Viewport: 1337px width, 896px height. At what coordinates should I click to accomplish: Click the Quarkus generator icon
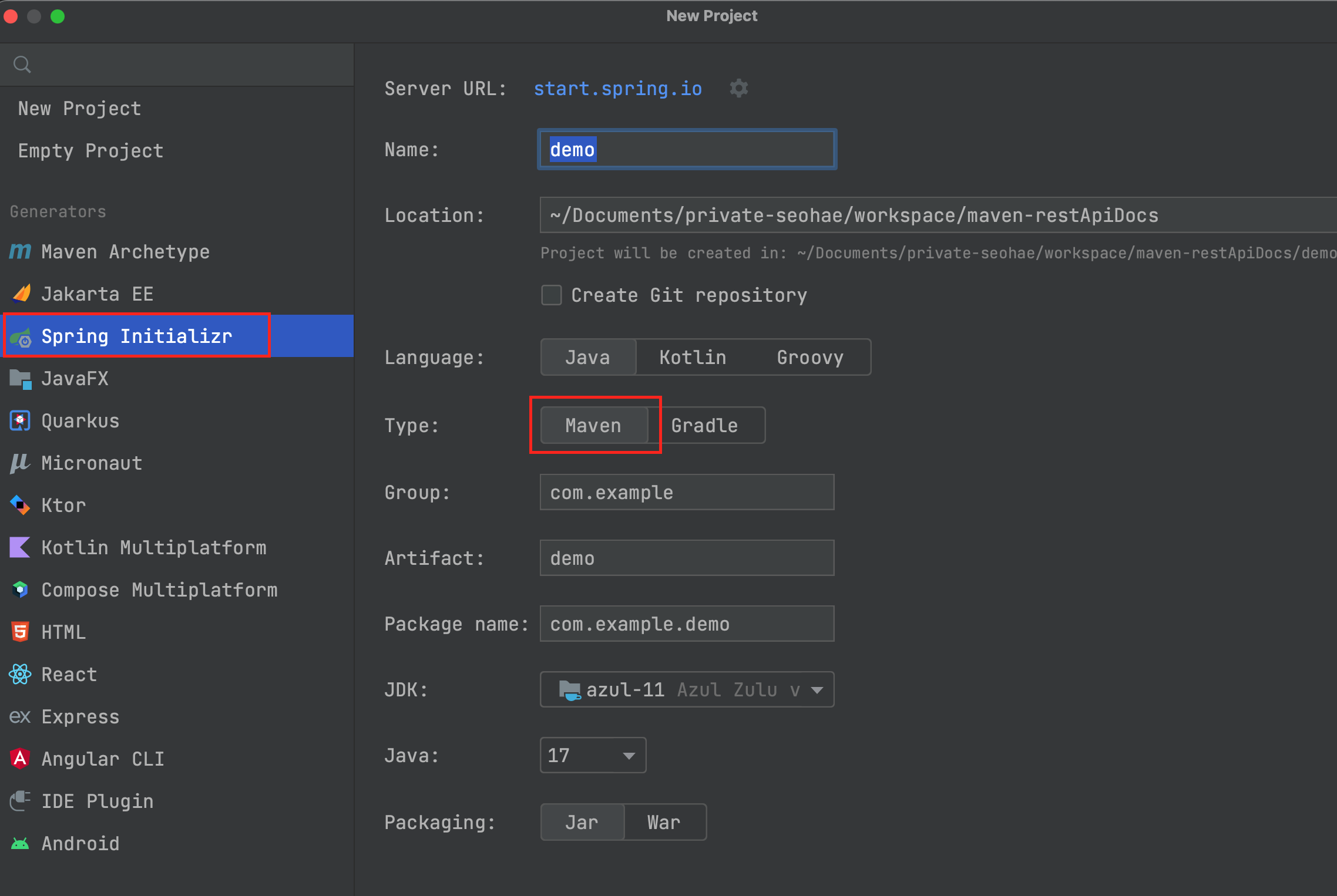click(x=20, y=420)
